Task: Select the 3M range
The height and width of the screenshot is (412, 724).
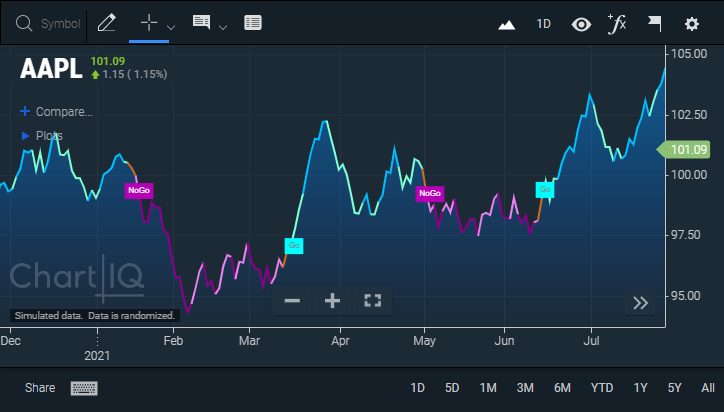Action: pyautogui.click(x=525, y=388)
